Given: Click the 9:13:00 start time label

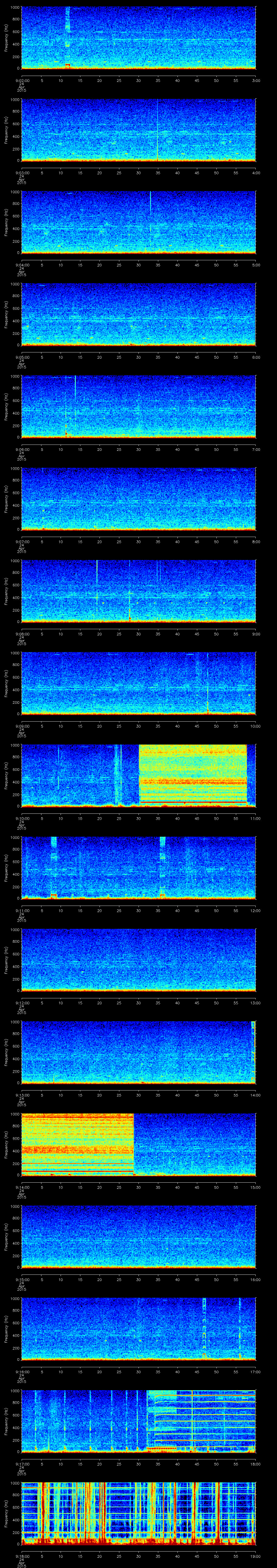Looking at the screenshot, I should pyautogui.click(x=22, y=1095).
